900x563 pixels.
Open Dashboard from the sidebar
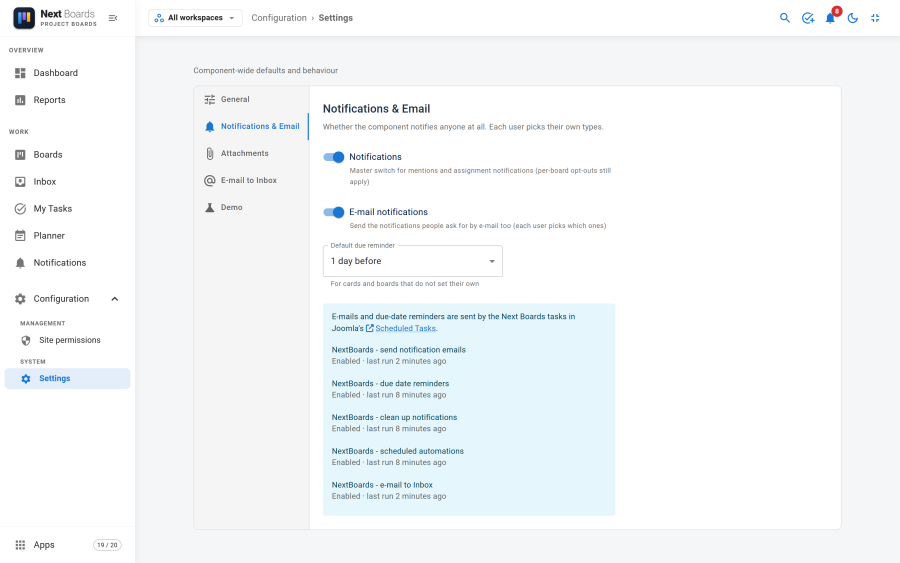[x=67, y=73]
